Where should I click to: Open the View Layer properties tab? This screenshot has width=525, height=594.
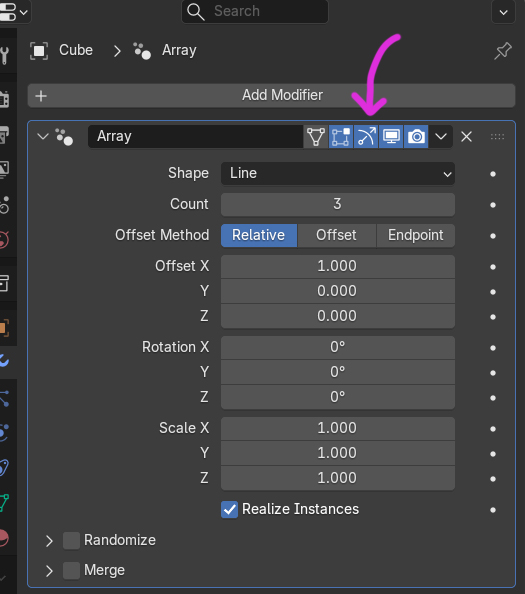click(5, 169)
